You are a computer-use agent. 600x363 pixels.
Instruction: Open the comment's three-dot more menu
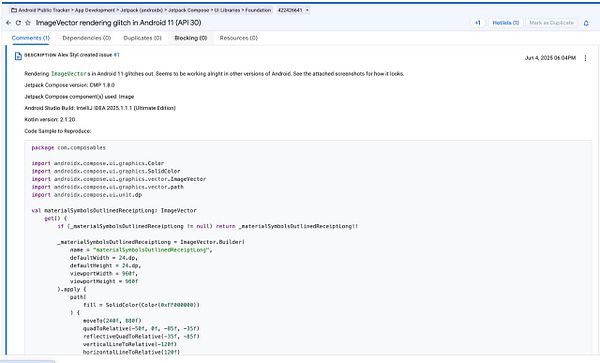585,58
